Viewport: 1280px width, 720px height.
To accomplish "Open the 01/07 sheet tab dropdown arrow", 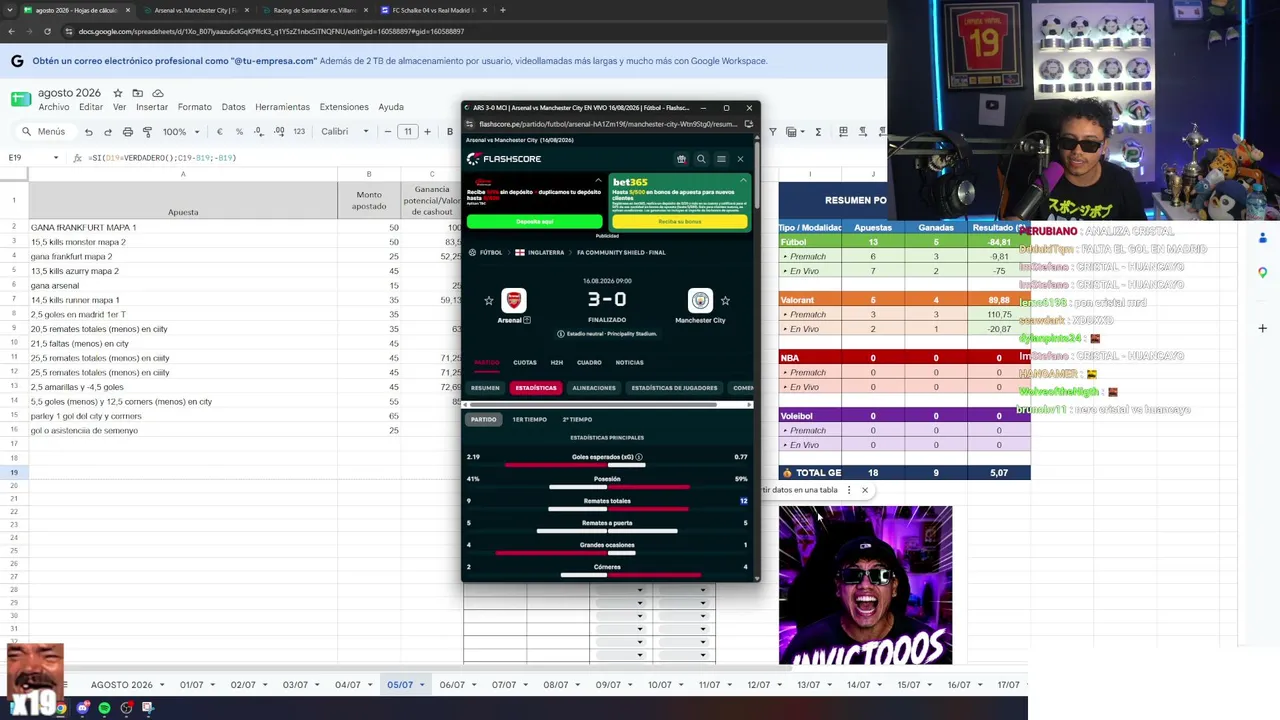I will 212,685.
